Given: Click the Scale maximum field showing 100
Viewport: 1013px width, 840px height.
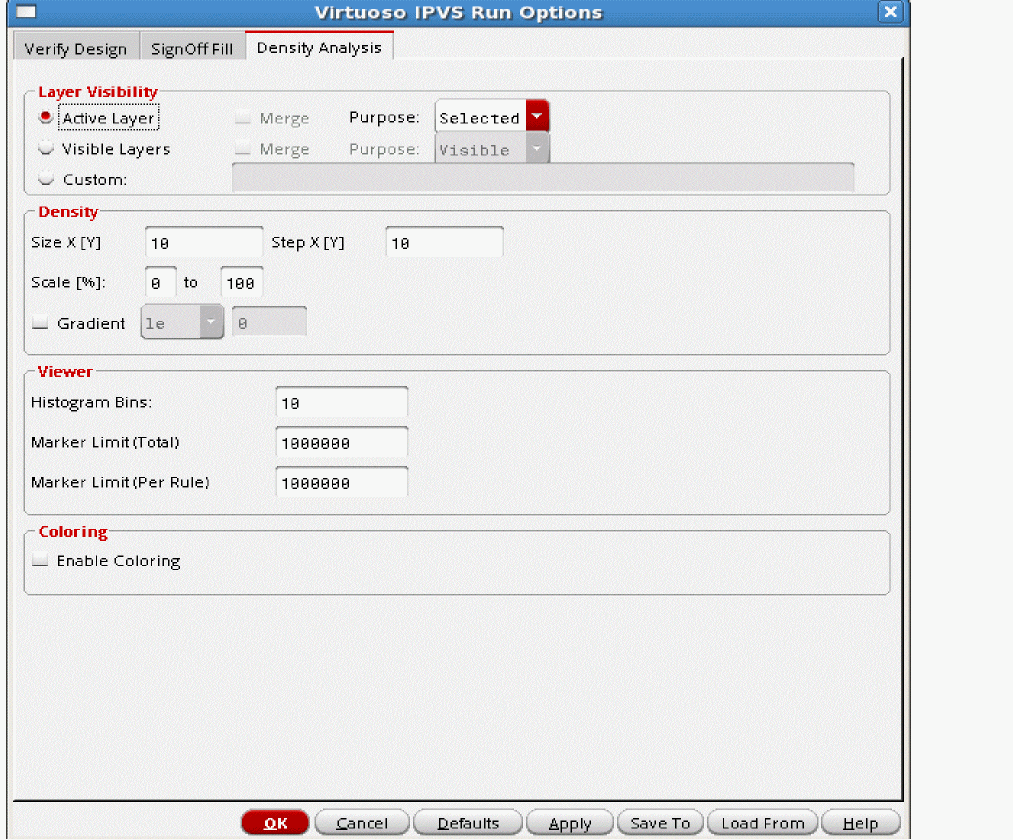Looking at the screenshot, I should (x=241, y=284).
